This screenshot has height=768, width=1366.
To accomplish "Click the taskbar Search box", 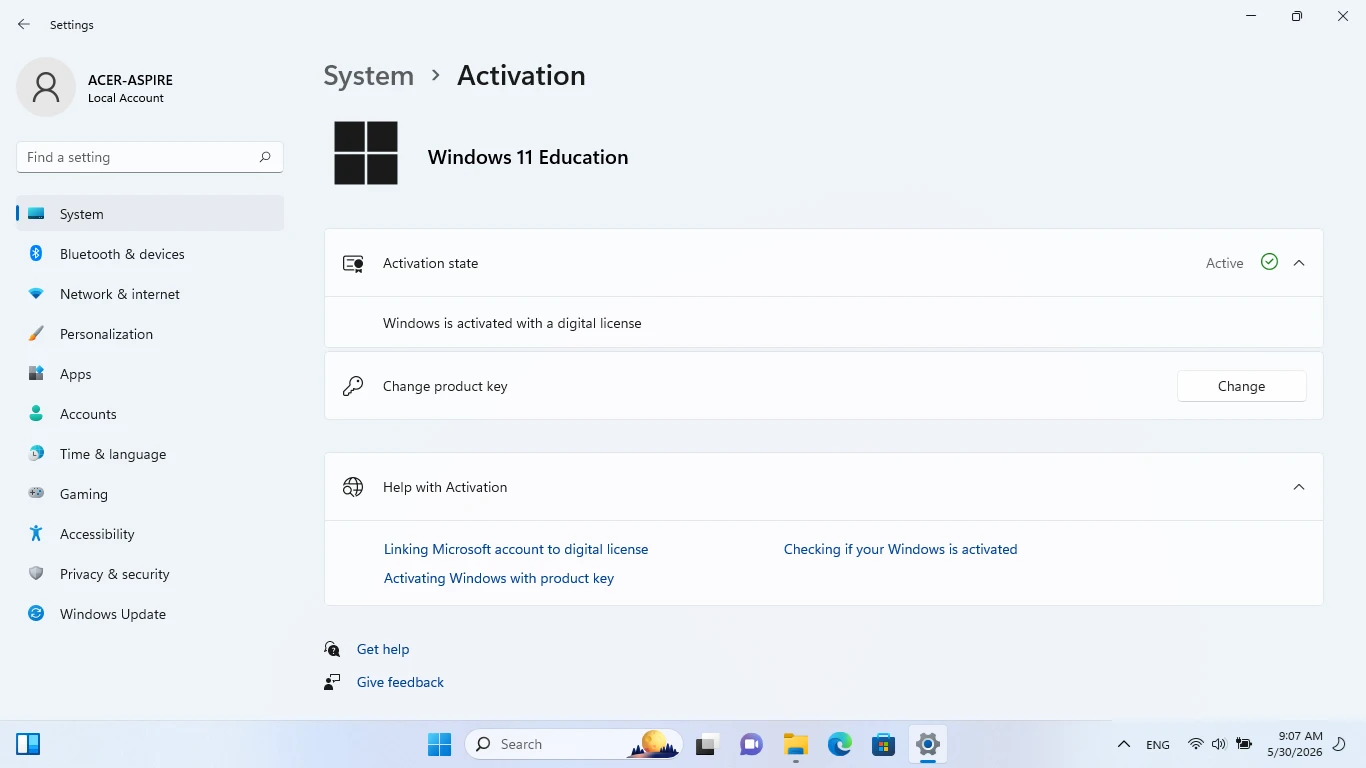I will (574, 744).
